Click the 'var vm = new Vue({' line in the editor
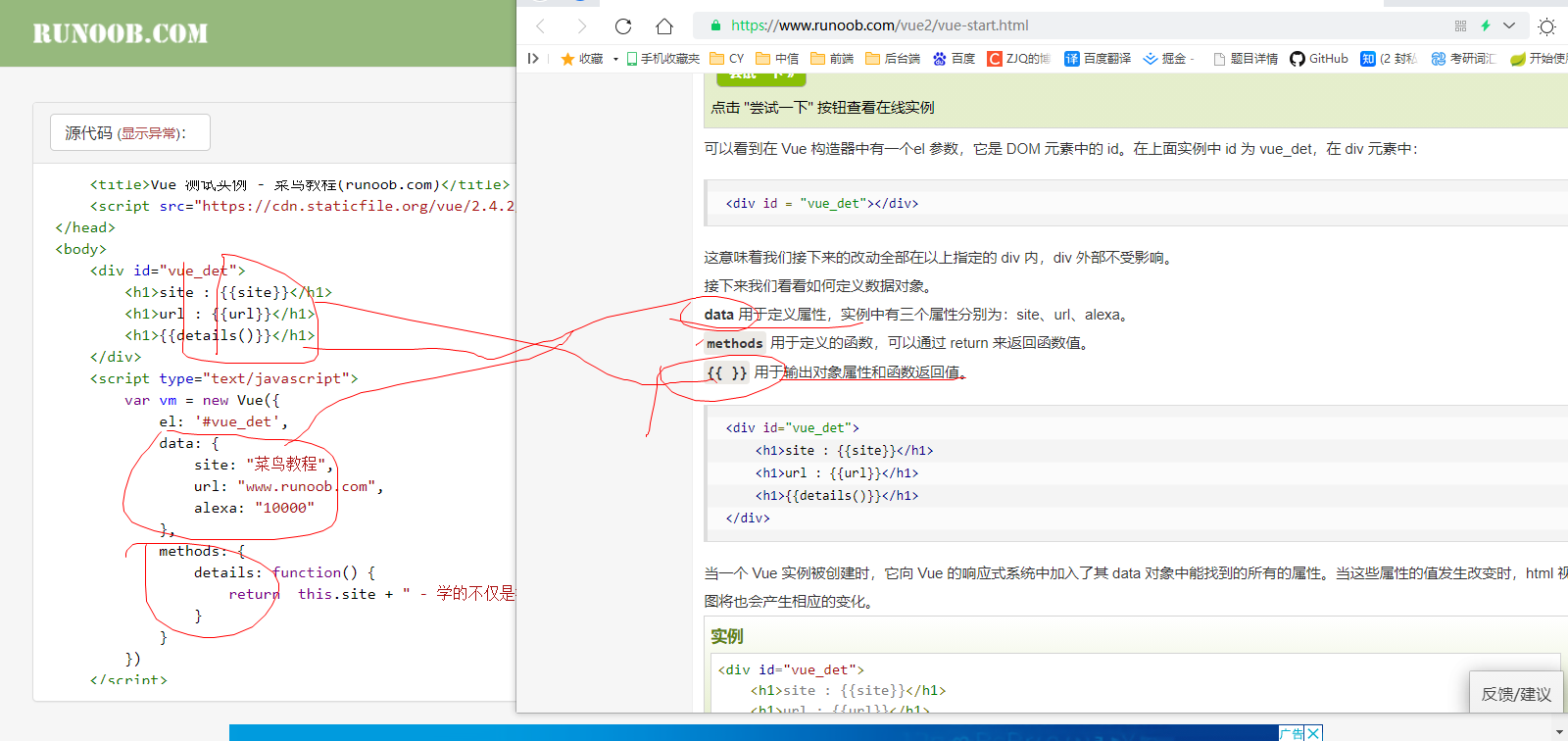Image resolution: width=1568 pixels, height=741 pixels. (x=202, y=400)
